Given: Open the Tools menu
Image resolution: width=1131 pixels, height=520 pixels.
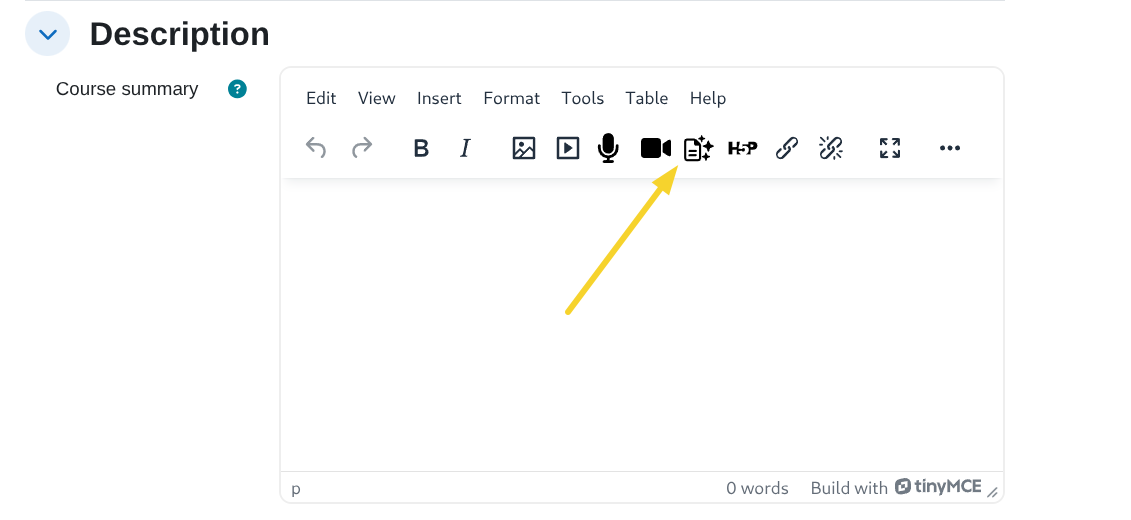Looking at the screenshot, I should click(x=583, y=98).
